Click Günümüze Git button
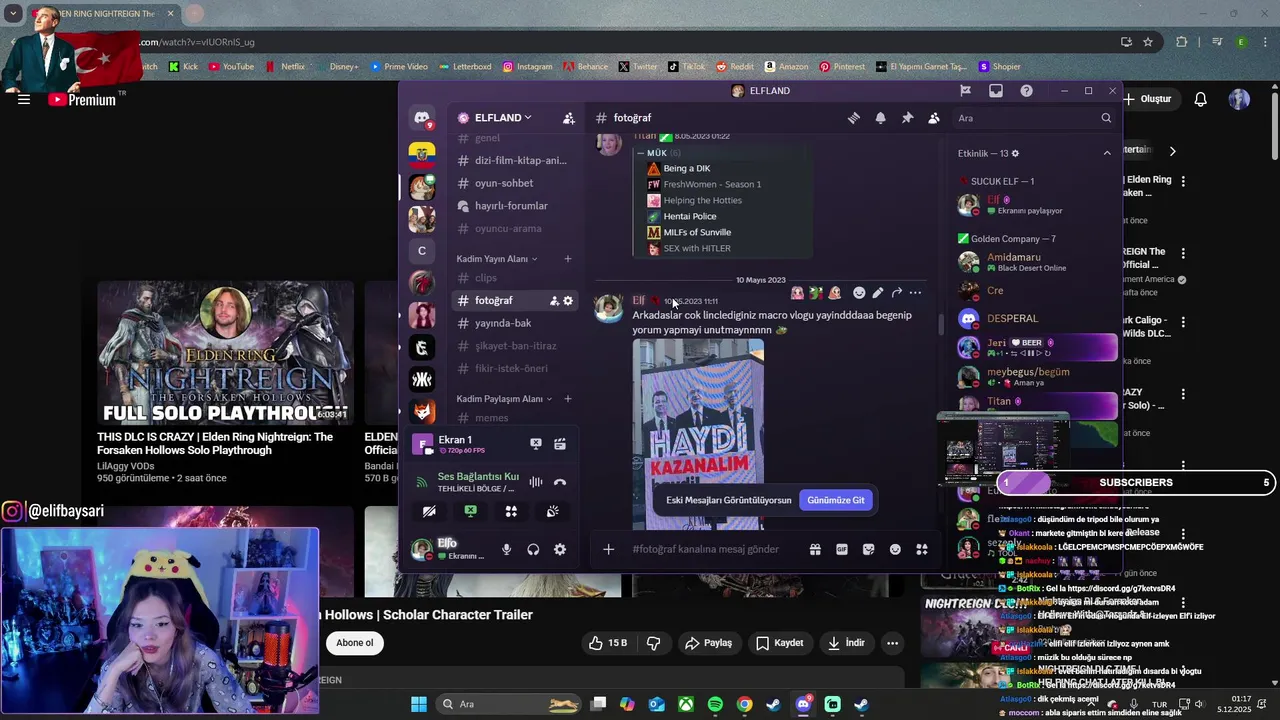The image size is (1280, 720). coord(836,500)
